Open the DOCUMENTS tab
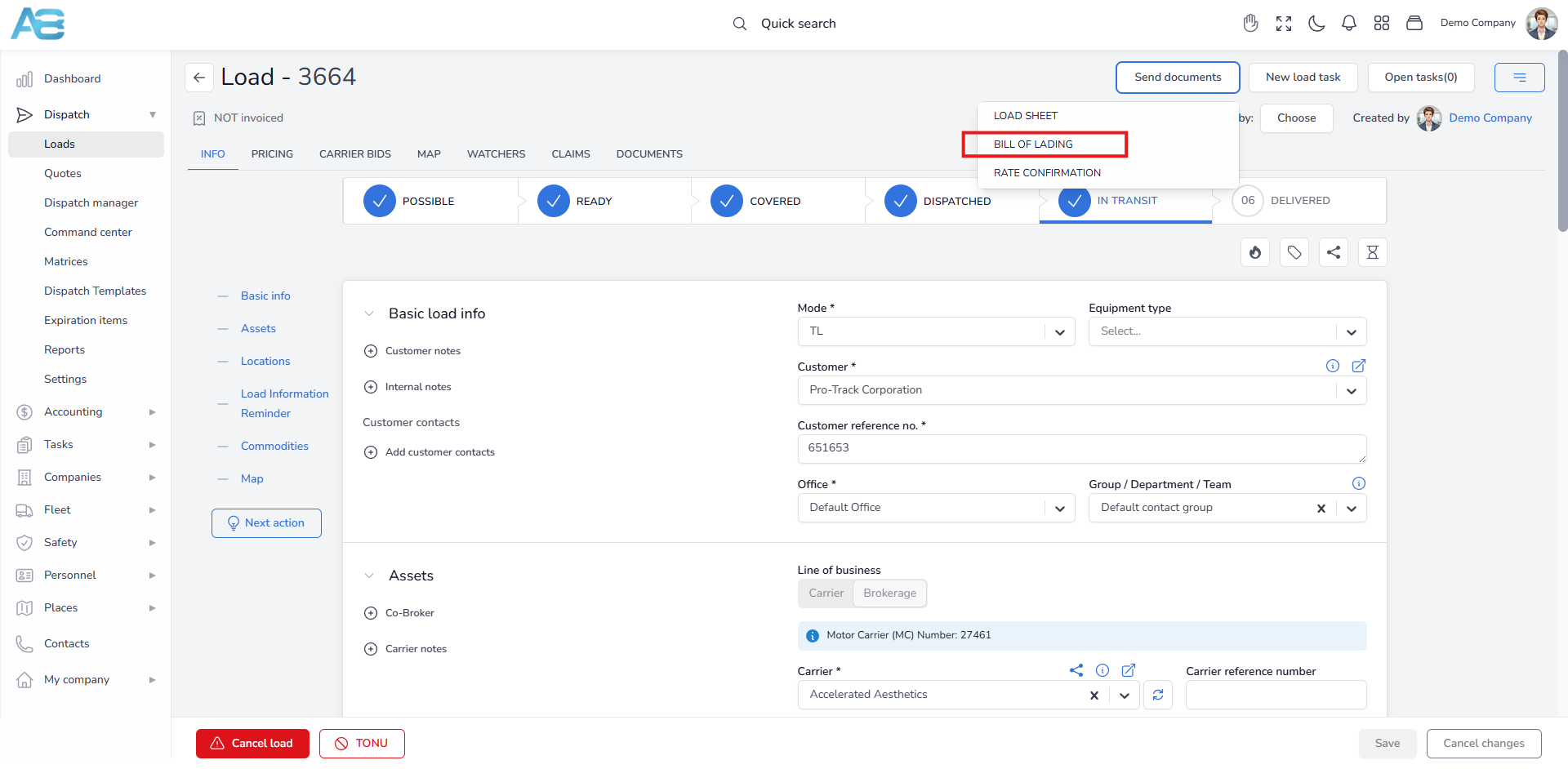Image resolution: width=1568 pixels, height=769 pixels. point(649,153)
